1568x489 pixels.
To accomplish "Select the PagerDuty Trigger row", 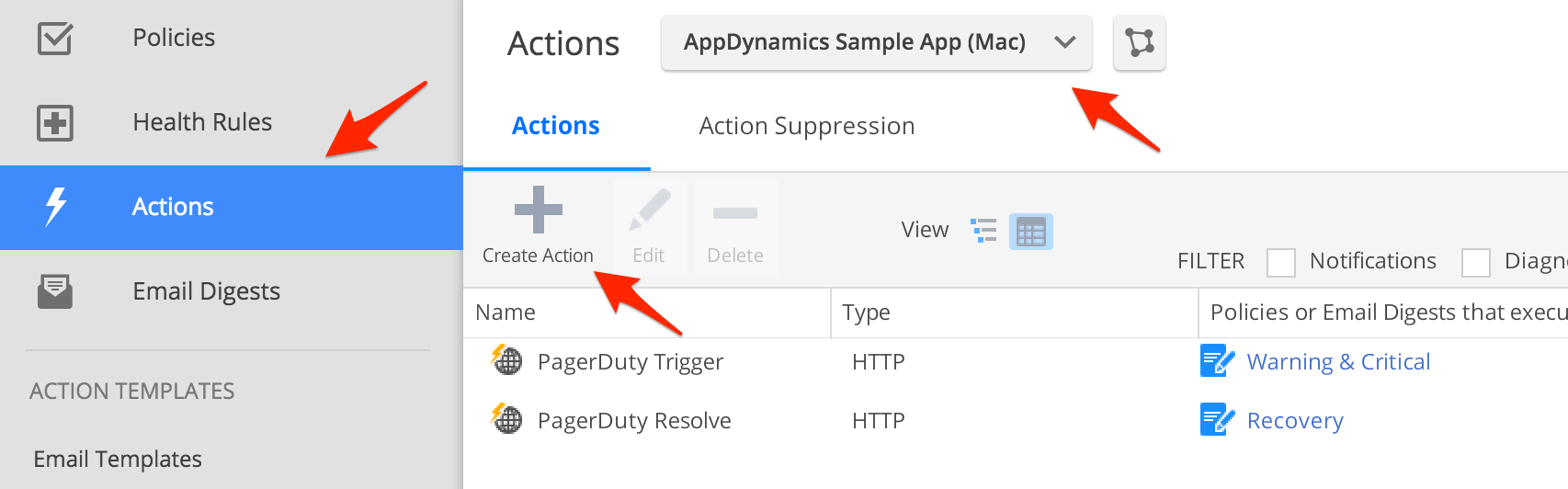I will (630, 362).
